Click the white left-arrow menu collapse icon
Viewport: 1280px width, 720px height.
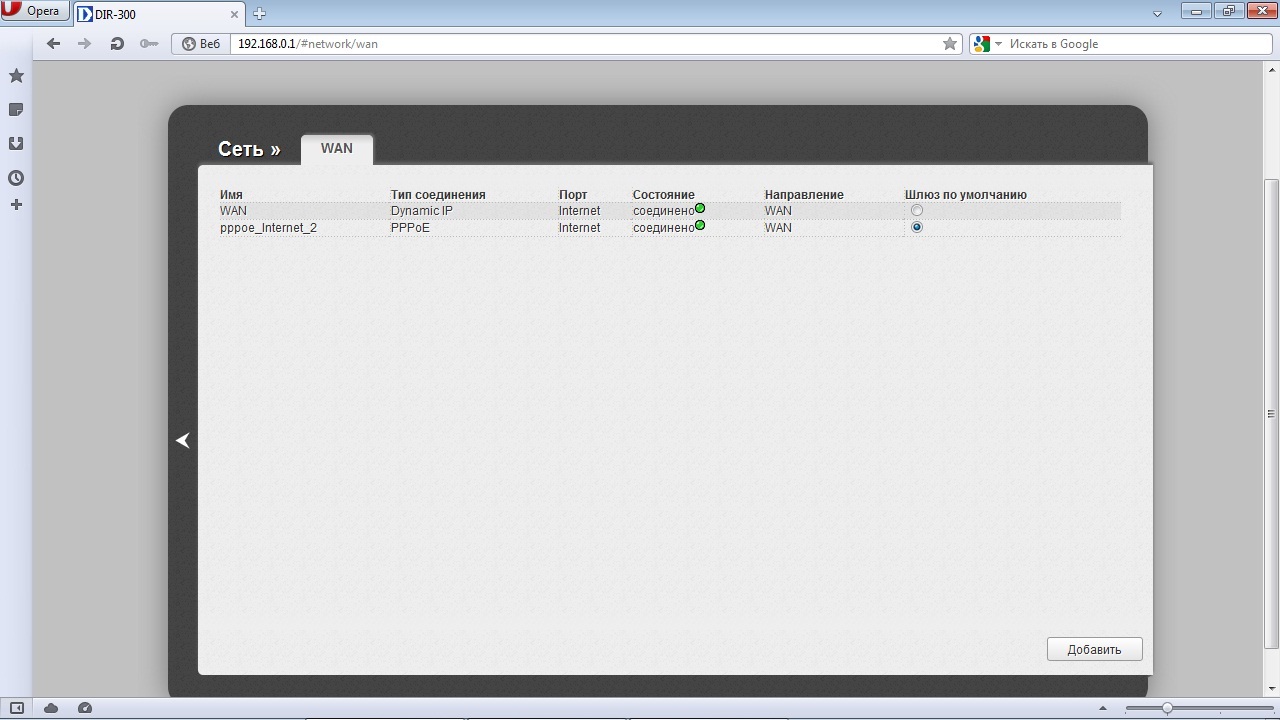(183, 440)
